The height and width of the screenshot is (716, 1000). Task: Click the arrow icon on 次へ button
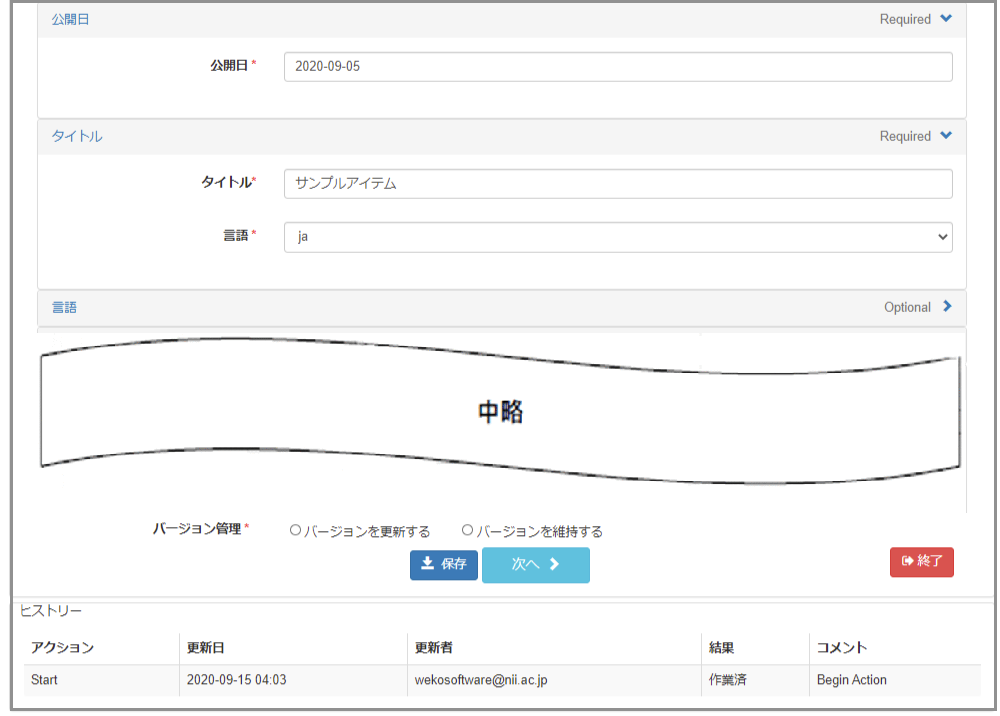[x=554, y=565]
